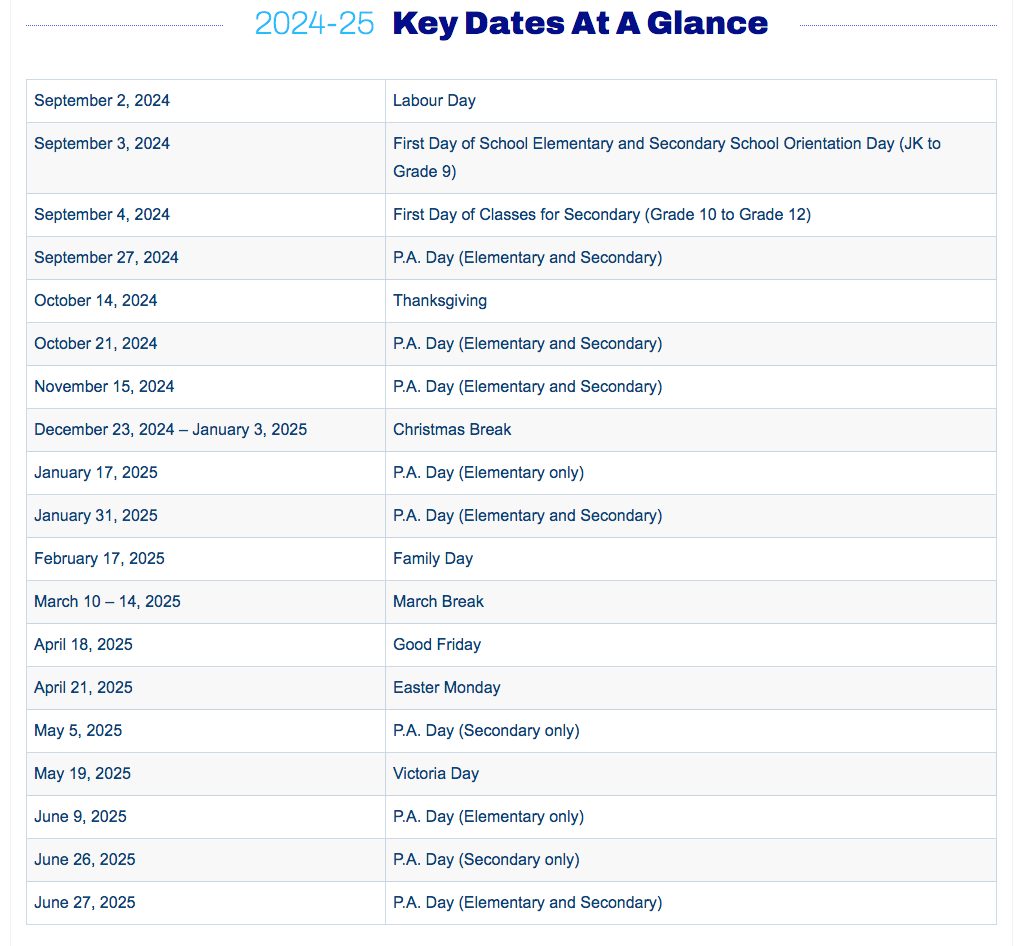This screenshot has width=1018, height=946.
Task: Click the "Key Dates At A Glance" heading
Action: click(580, 23)
